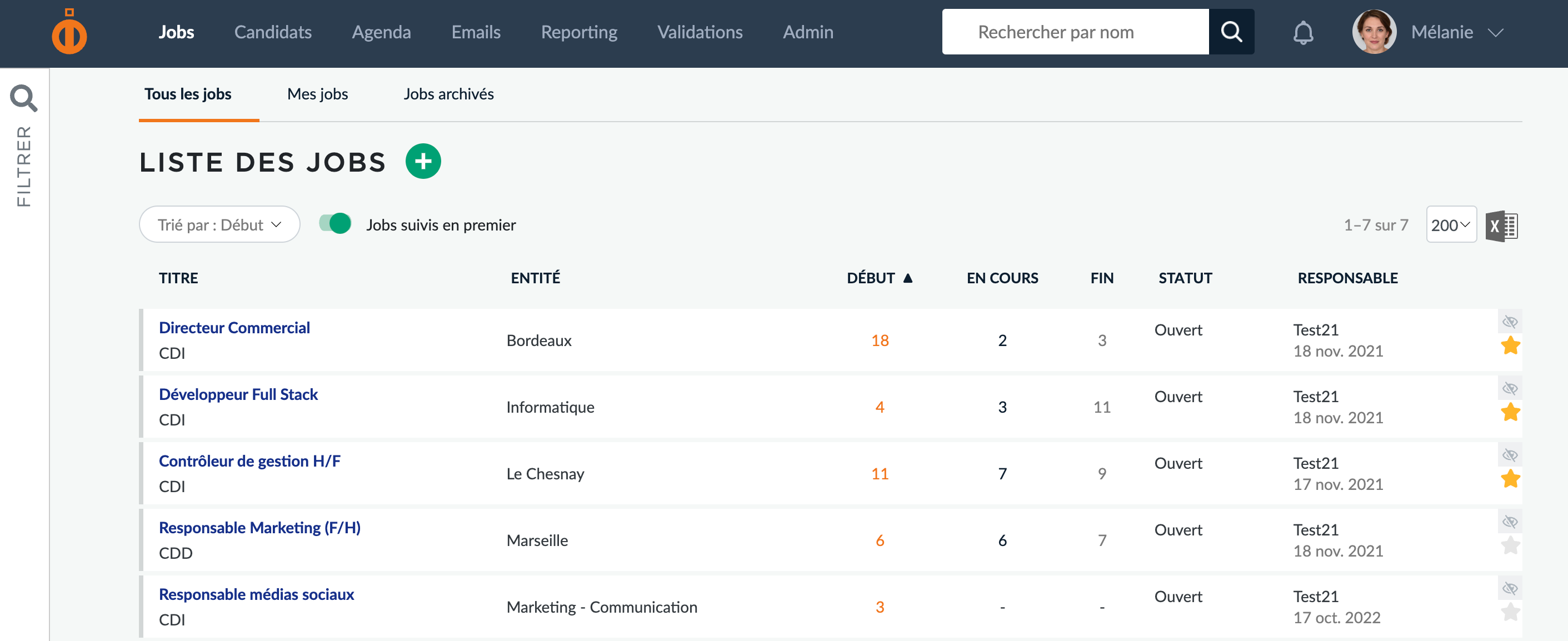Viewport: 1568px width, 641px height.
Task: Open the Reporting menu
Action: tap(578, 32)
